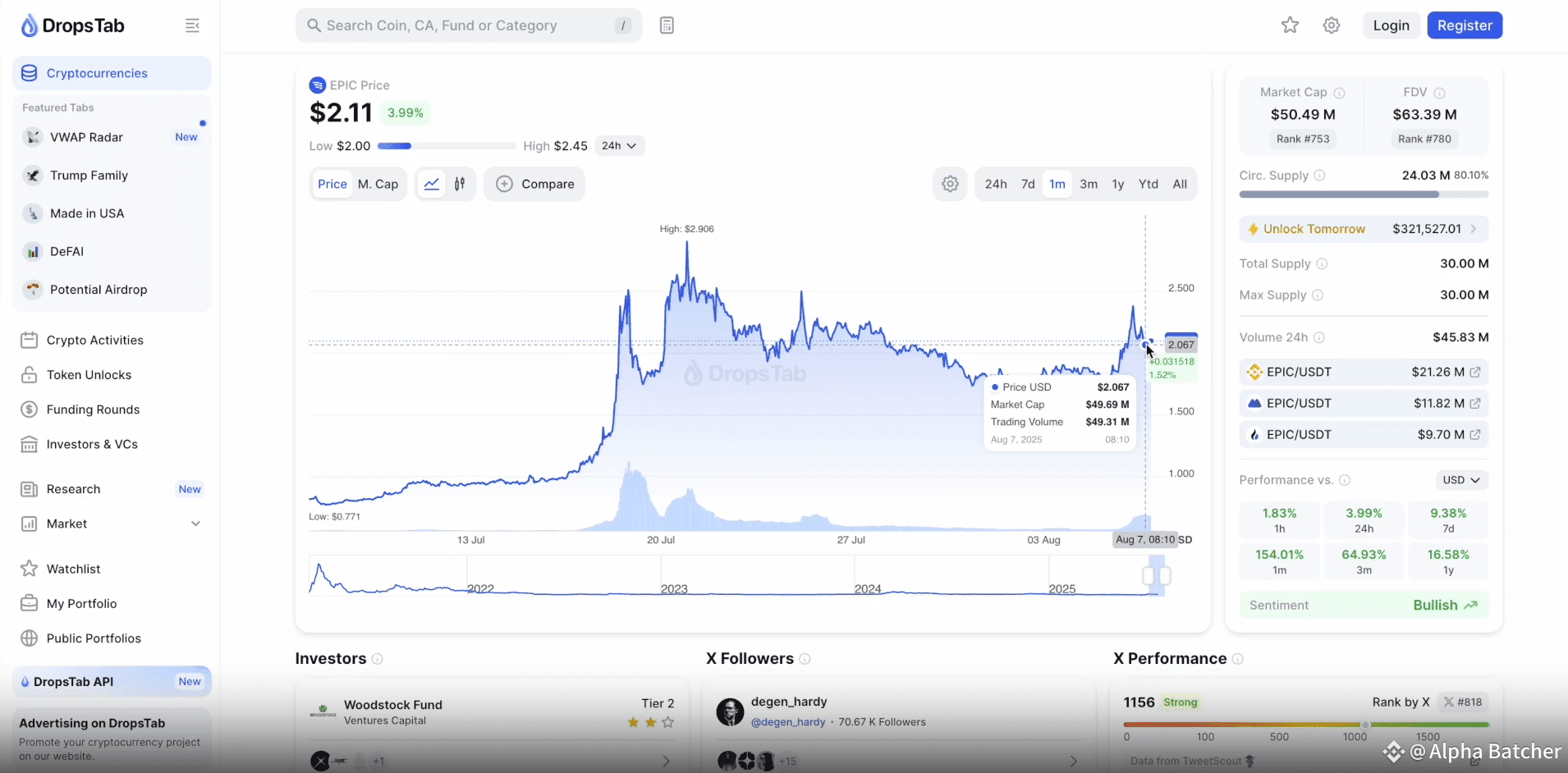Open the 24h low/high range dropdown
The image size is (1568, 773).
(619, 146)
